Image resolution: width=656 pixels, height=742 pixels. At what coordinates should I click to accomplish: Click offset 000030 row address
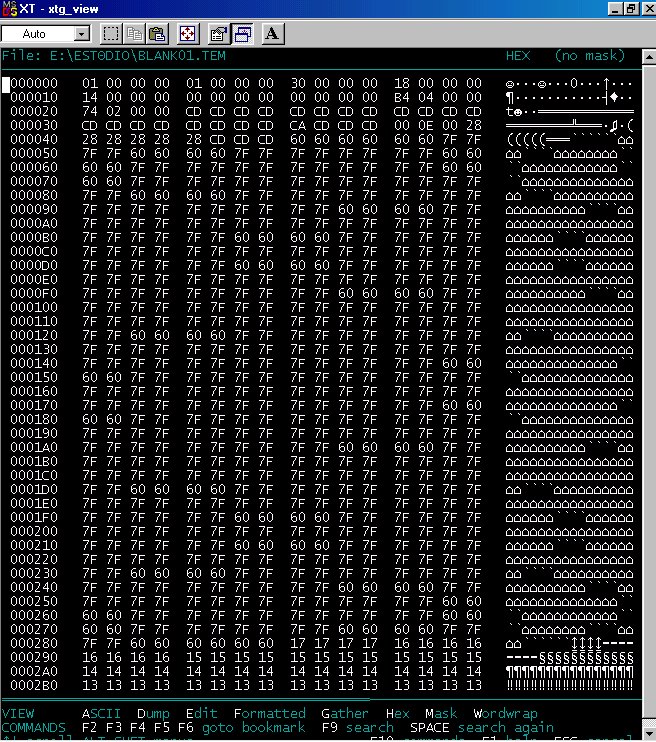point(34,125)
